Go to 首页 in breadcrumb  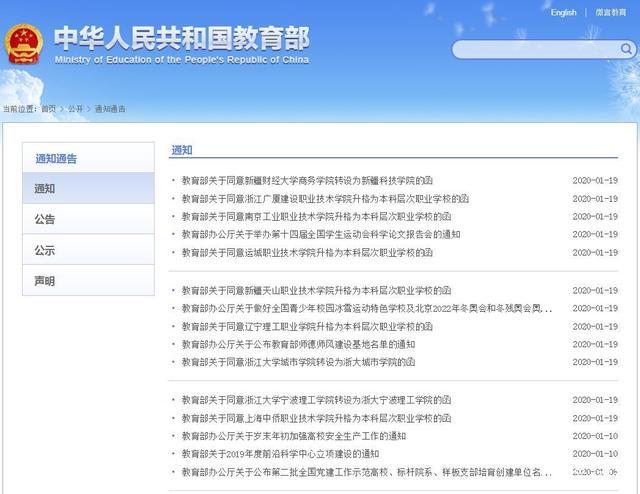pos(49,109)
